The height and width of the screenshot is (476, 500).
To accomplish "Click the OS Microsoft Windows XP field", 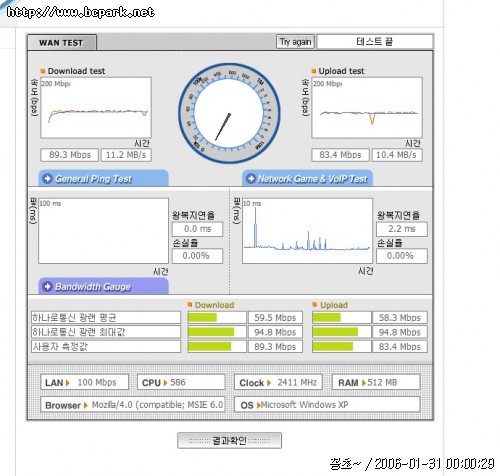I will tap(327, 405).
